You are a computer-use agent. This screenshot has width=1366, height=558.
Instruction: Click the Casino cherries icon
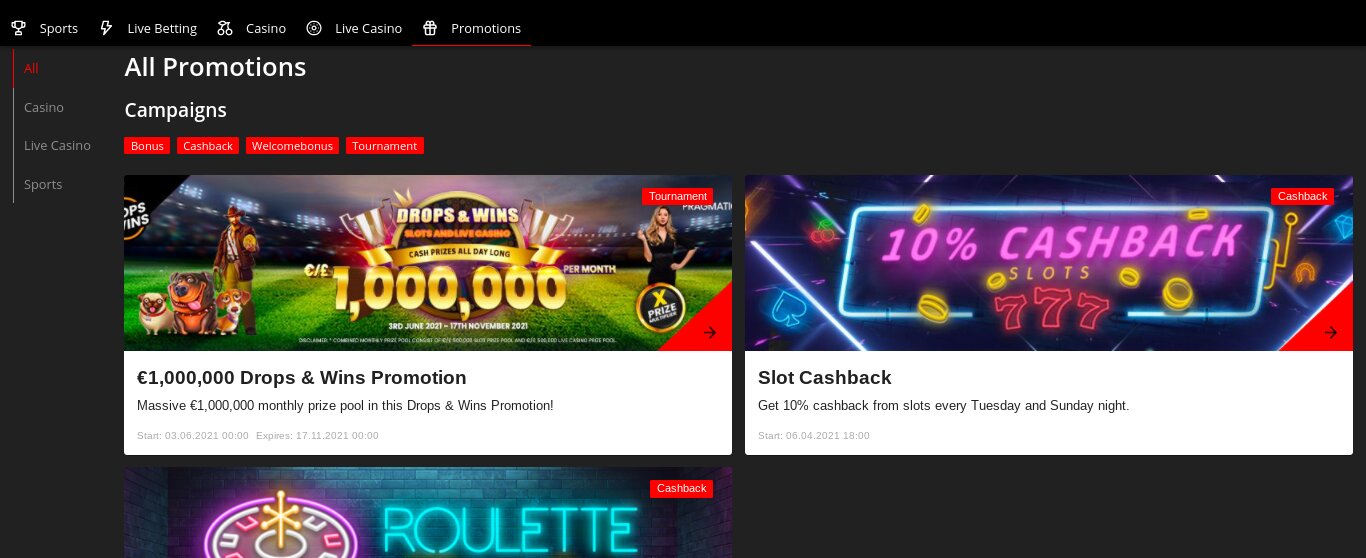coord(225,28)
